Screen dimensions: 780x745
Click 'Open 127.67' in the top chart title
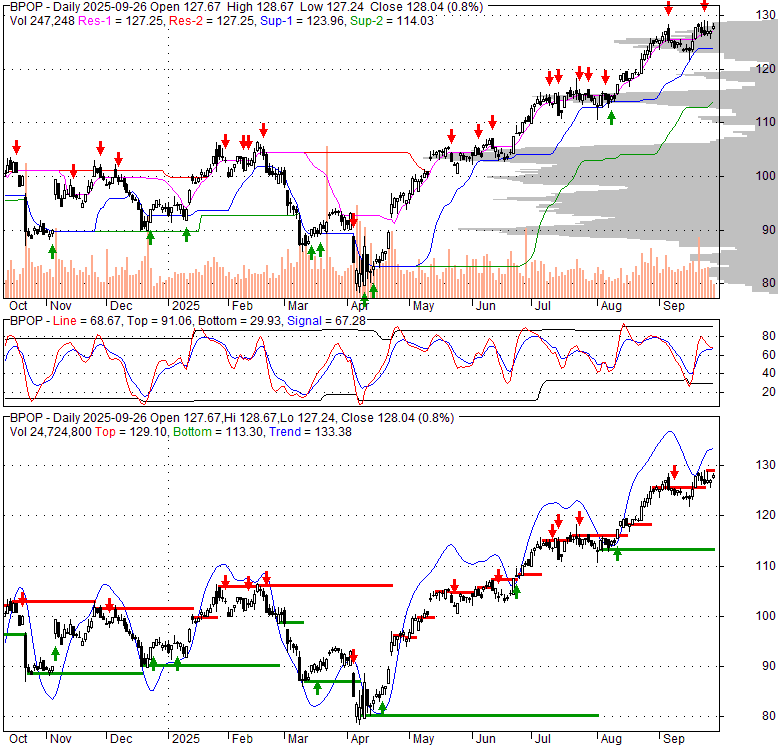tap(185, 7)
